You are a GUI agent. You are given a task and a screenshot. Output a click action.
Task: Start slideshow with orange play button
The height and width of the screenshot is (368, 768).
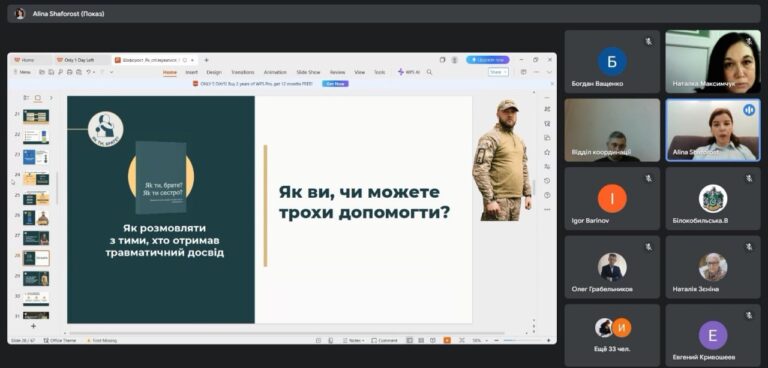[447, 340]
